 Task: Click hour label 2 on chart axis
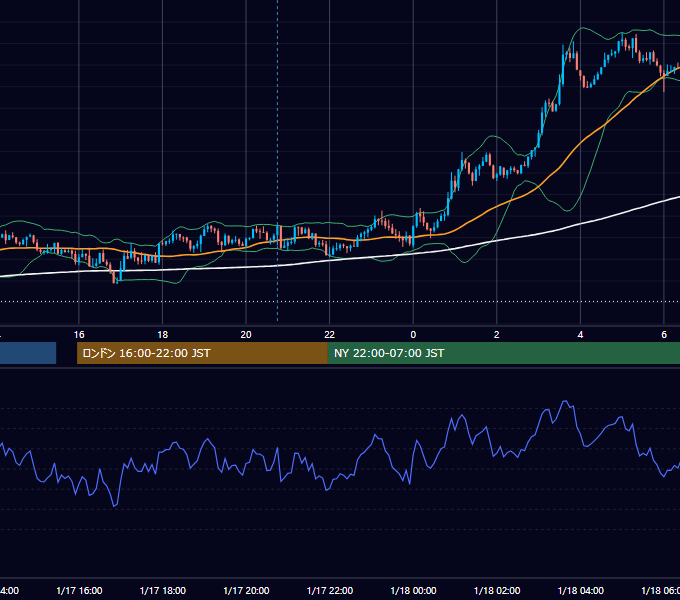497,334
